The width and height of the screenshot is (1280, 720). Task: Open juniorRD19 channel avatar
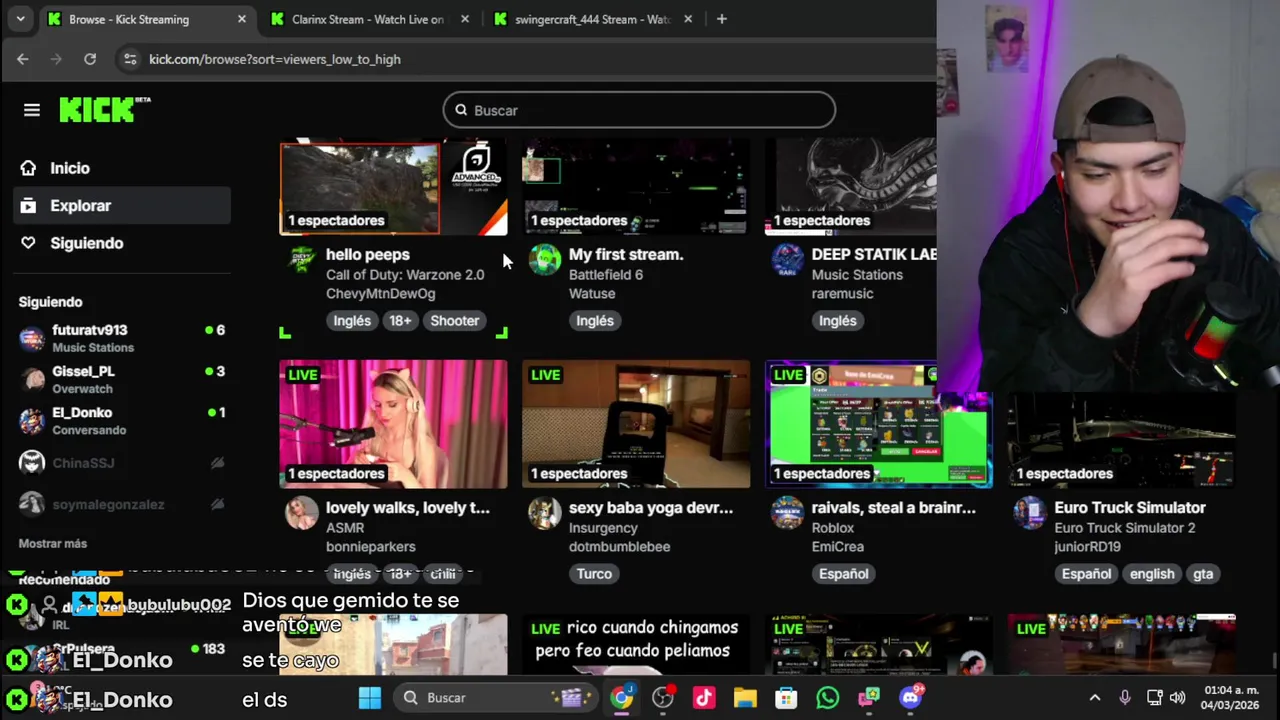coord(1030,512)
